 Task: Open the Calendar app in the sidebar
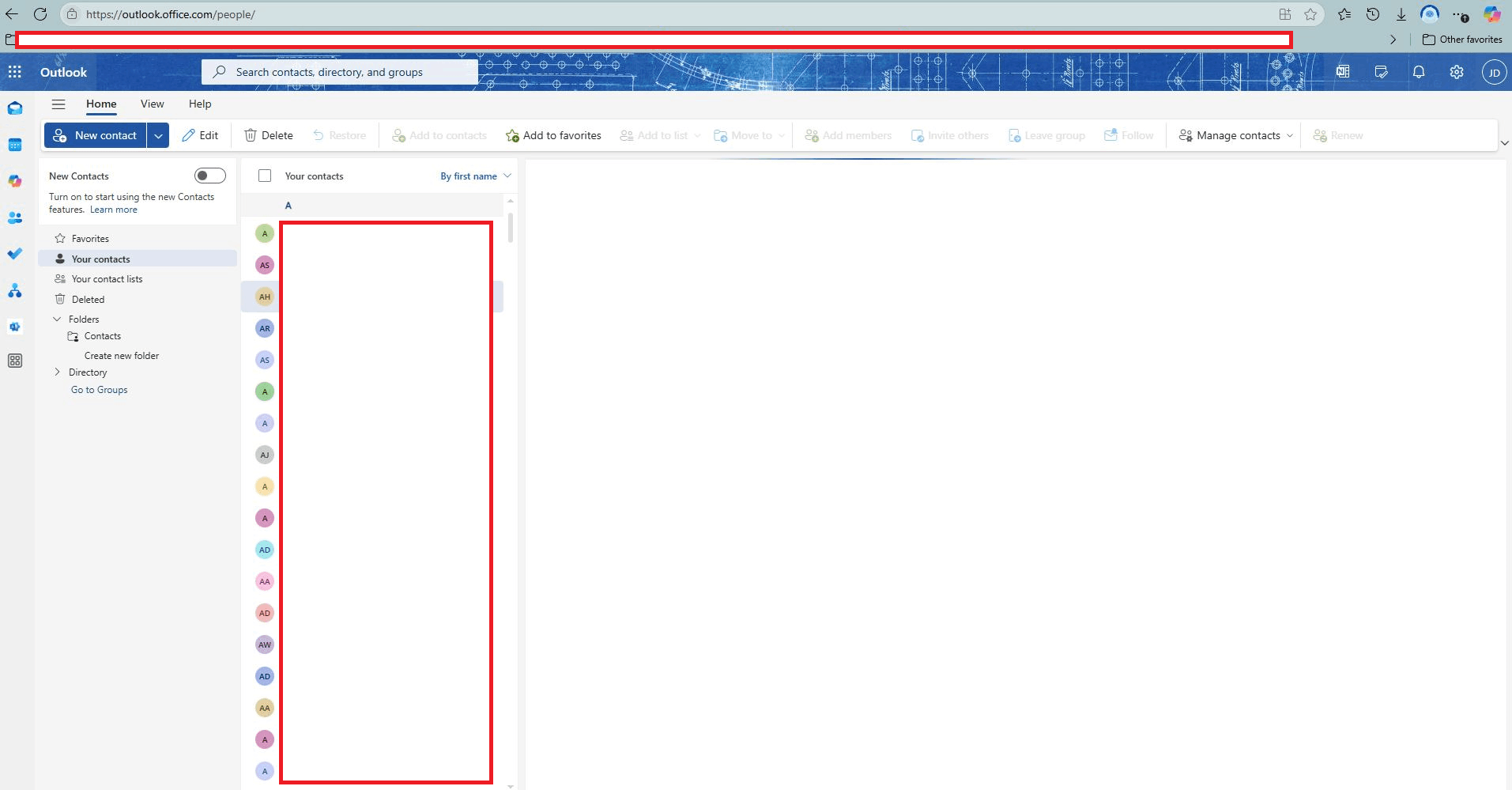pyautogui.click(x=15, y=145)
